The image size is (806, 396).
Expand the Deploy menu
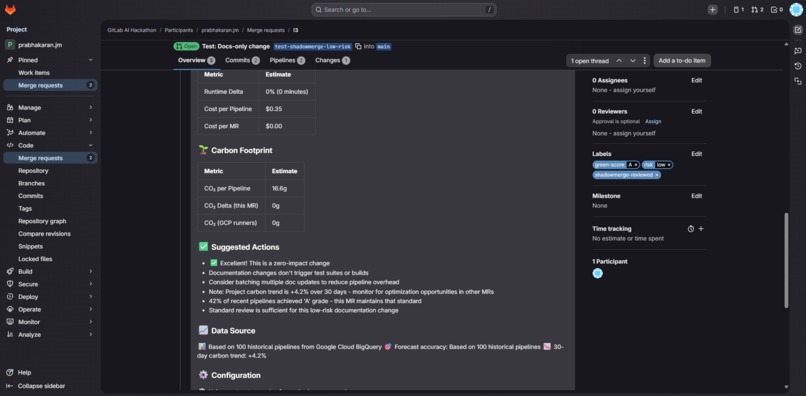click(49, 297)
